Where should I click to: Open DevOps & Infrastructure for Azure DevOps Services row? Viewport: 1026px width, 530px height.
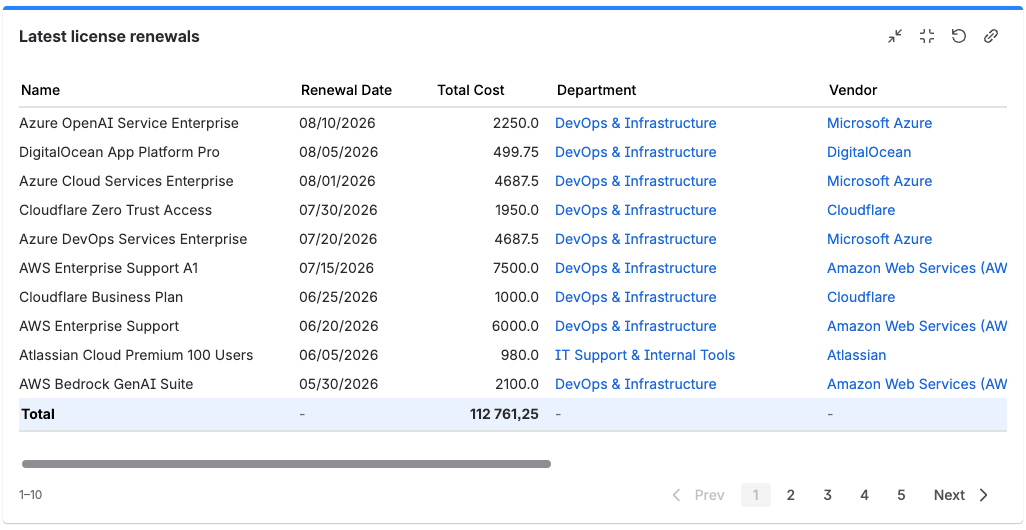[x=635, y=239]
